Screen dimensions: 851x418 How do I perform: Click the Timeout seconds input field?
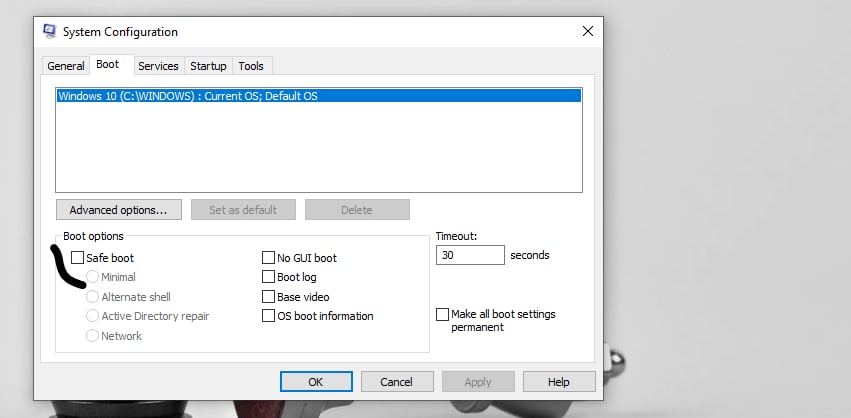click(470, 255)
